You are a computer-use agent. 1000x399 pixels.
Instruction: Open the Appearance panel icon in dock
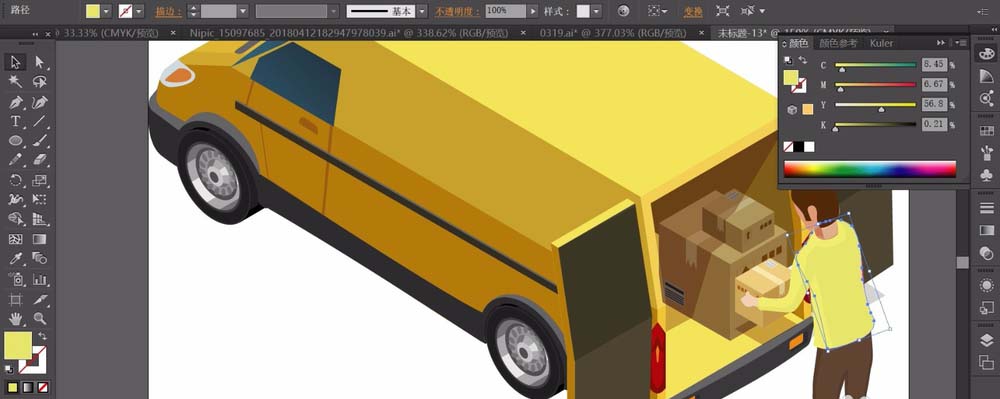click(986, 285)
